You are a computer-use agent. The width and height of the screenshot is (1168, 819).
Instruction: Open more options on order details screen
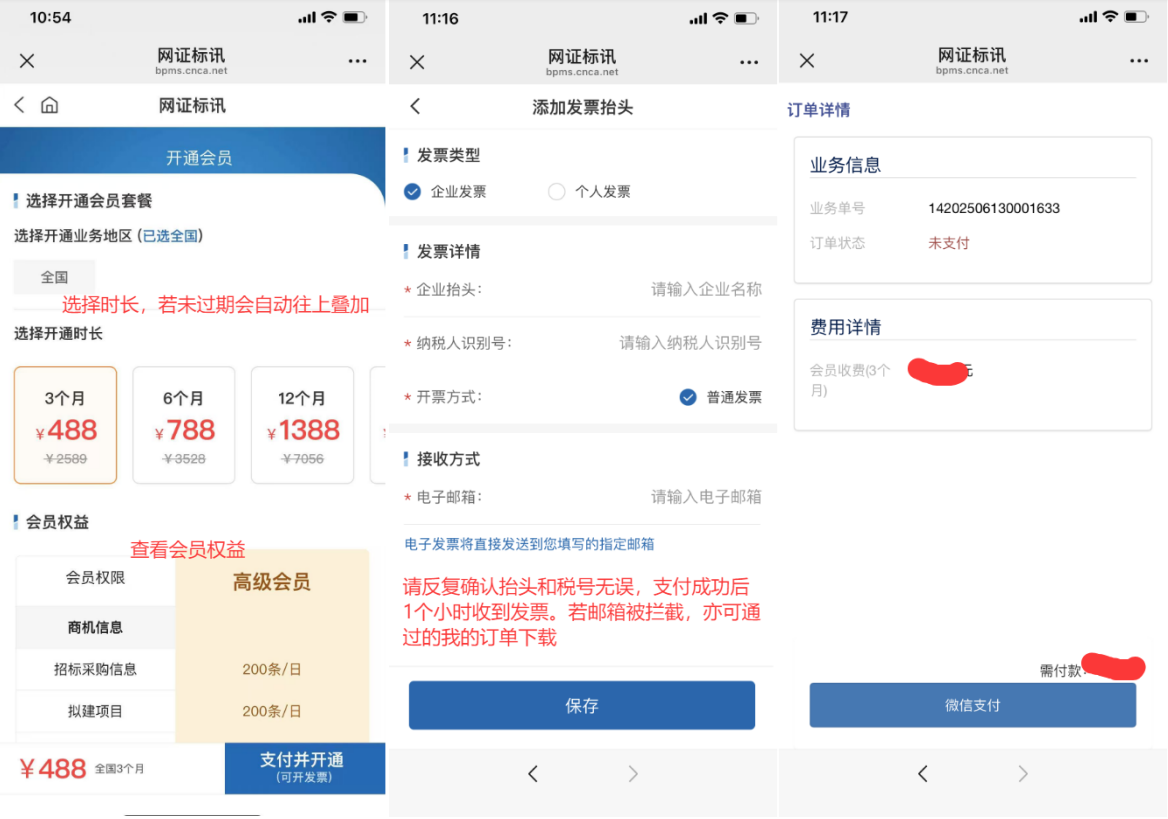[1139, 61]
